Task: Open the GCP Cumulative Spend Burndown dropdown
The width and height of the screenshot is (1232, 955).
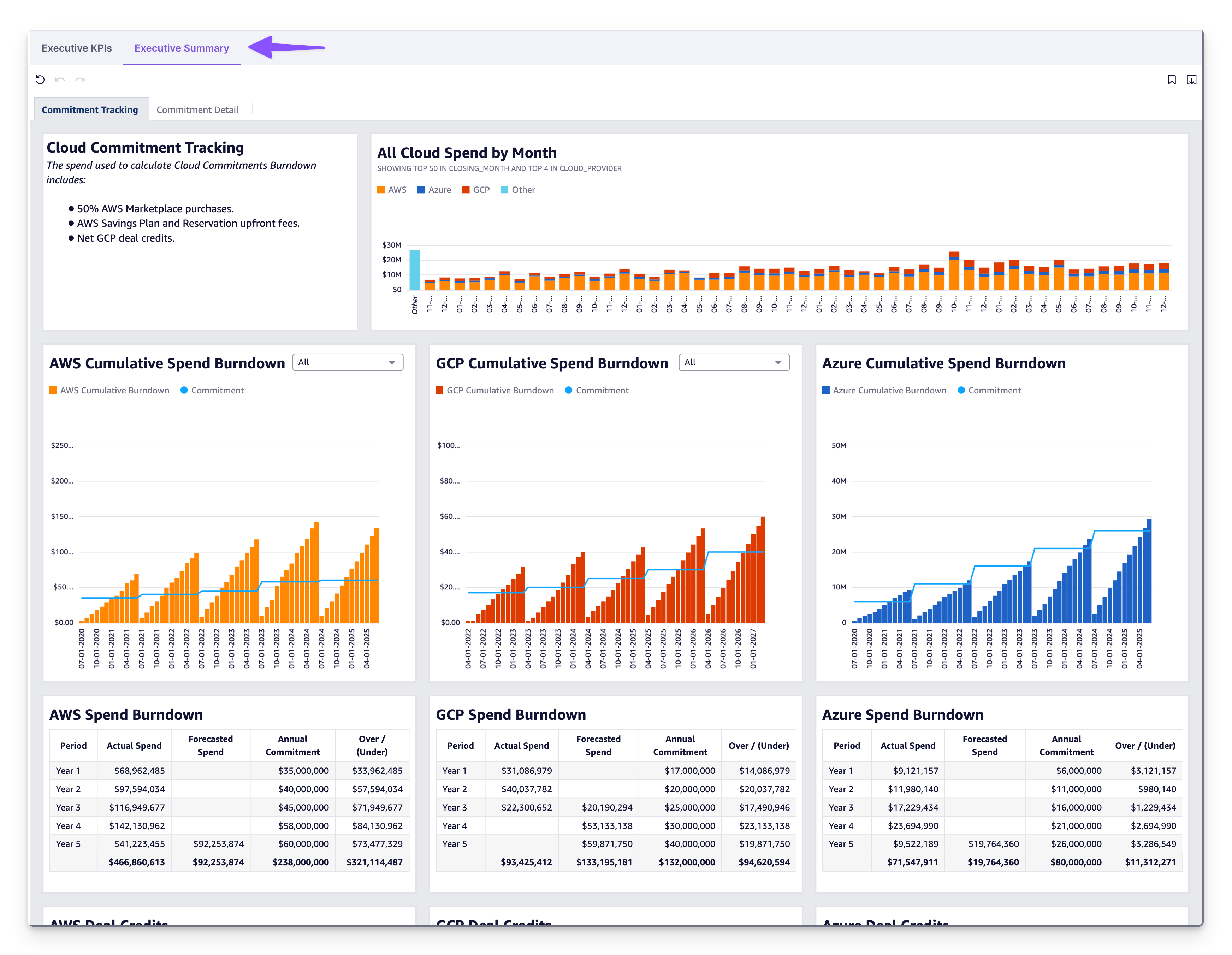Action: coord(734,362)
